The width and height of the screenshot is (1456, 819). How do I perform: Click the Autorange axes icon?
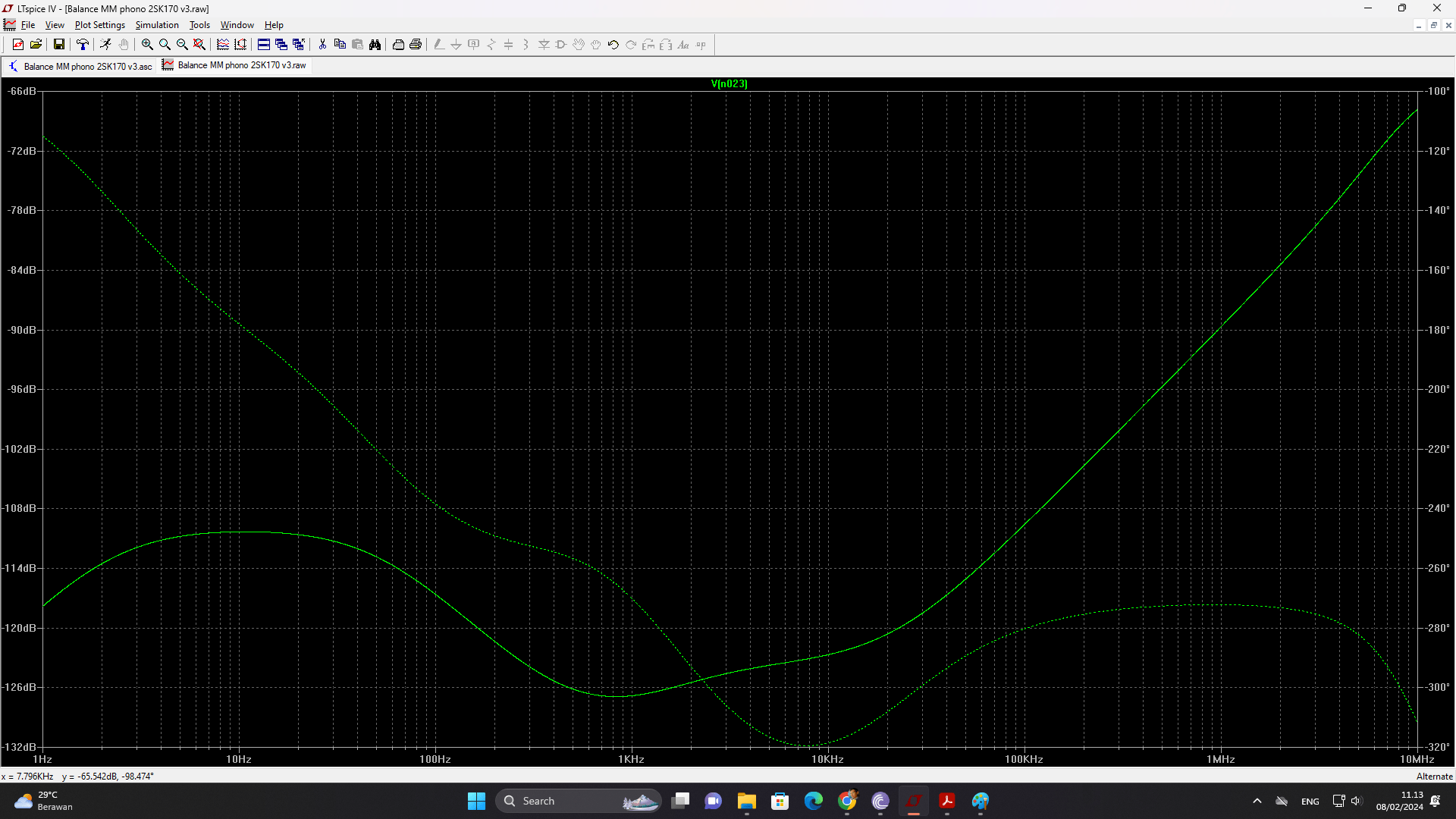240,45
